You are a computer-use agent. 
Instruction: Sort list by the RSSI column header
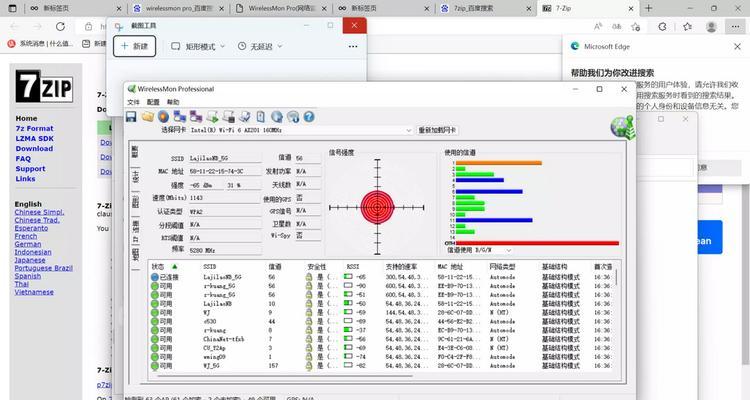(352, 267)
